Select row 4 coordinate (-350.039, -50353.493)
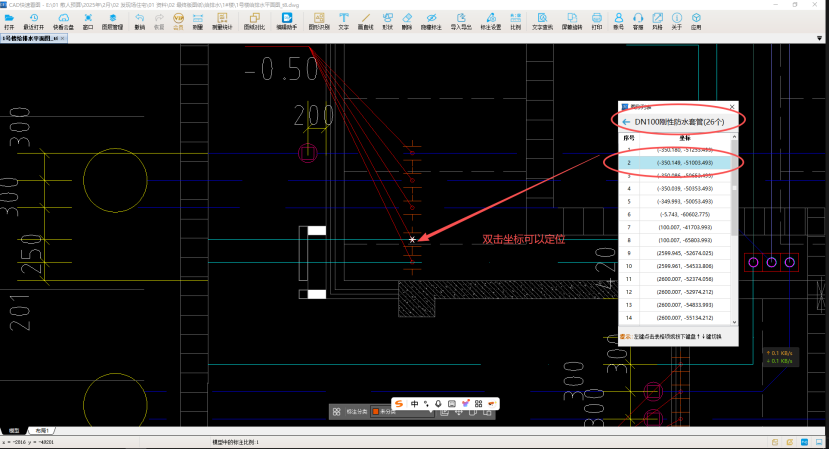The width and height of the screenshot is (830, 449). (674, 188)
